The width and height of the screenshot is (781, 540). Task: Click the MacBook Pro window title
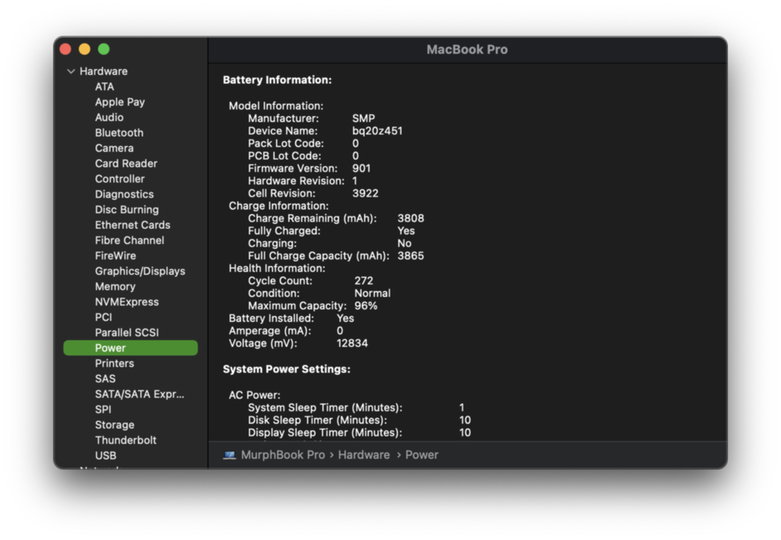pos(467,50)
